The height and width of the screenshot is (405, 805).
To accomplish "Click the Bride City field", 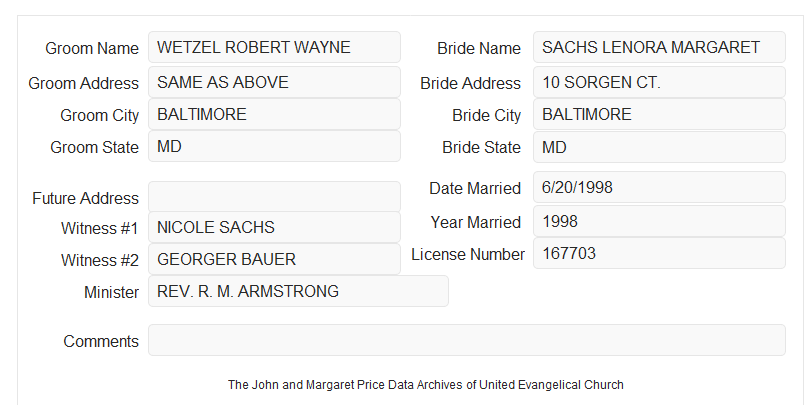I will pos(659,114).
